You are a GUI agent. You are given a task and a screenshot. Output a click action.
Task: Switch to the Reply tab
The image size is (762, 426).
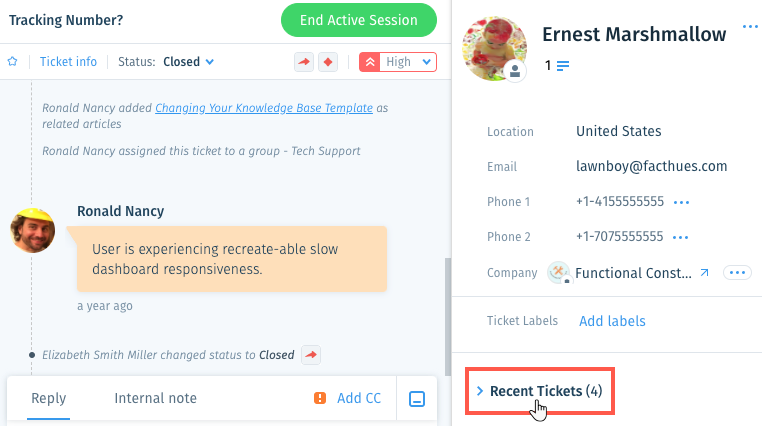[x=49, y=398]
